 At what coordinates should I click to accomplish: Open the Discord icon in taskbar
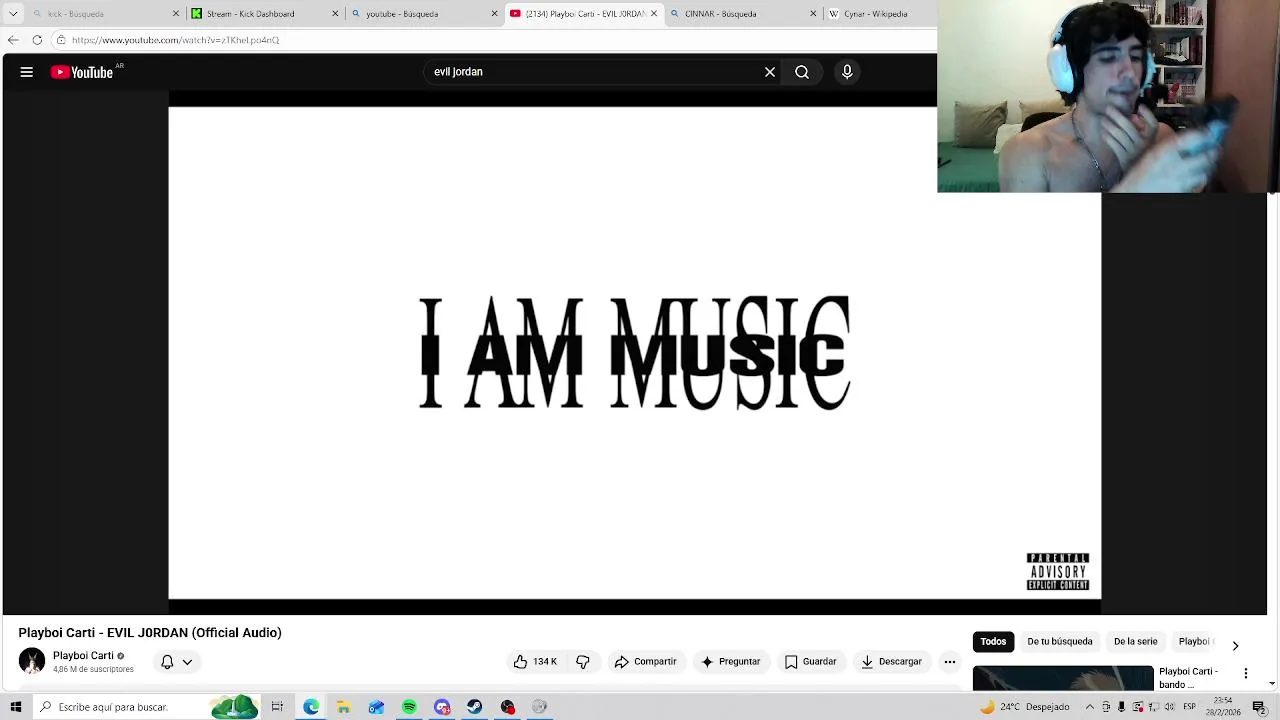pos(442,707)
